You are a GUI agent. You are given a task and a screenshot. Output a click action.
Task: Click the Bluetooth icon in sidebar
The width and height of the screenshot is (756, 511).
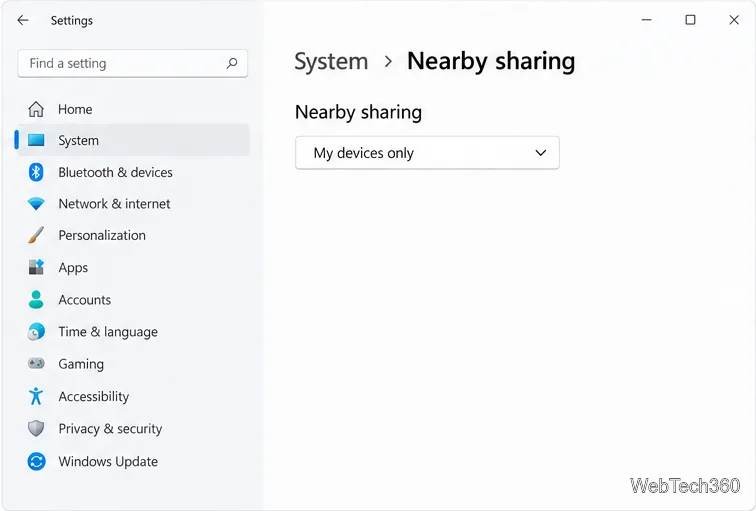[x=36, y=172]
